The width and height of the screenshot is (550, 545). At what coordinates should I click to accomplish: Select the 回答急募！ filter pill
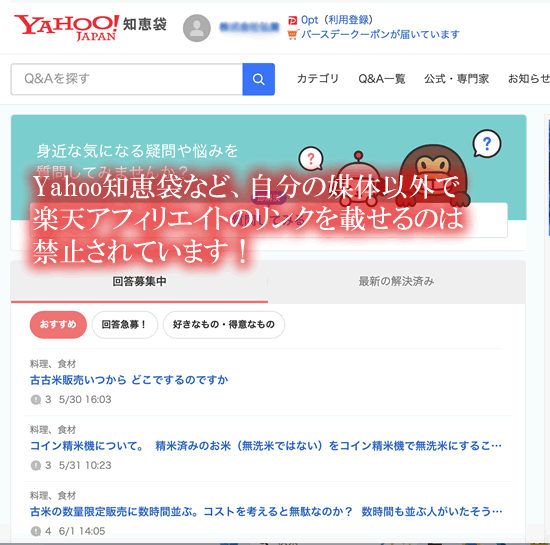click(x=125, y=325)
